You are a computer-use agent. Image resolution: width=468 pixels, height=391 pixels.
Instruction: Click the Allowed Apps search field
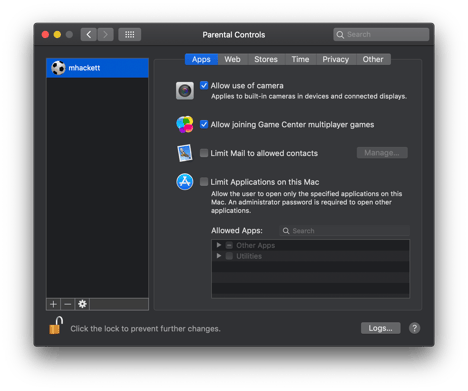344,231
